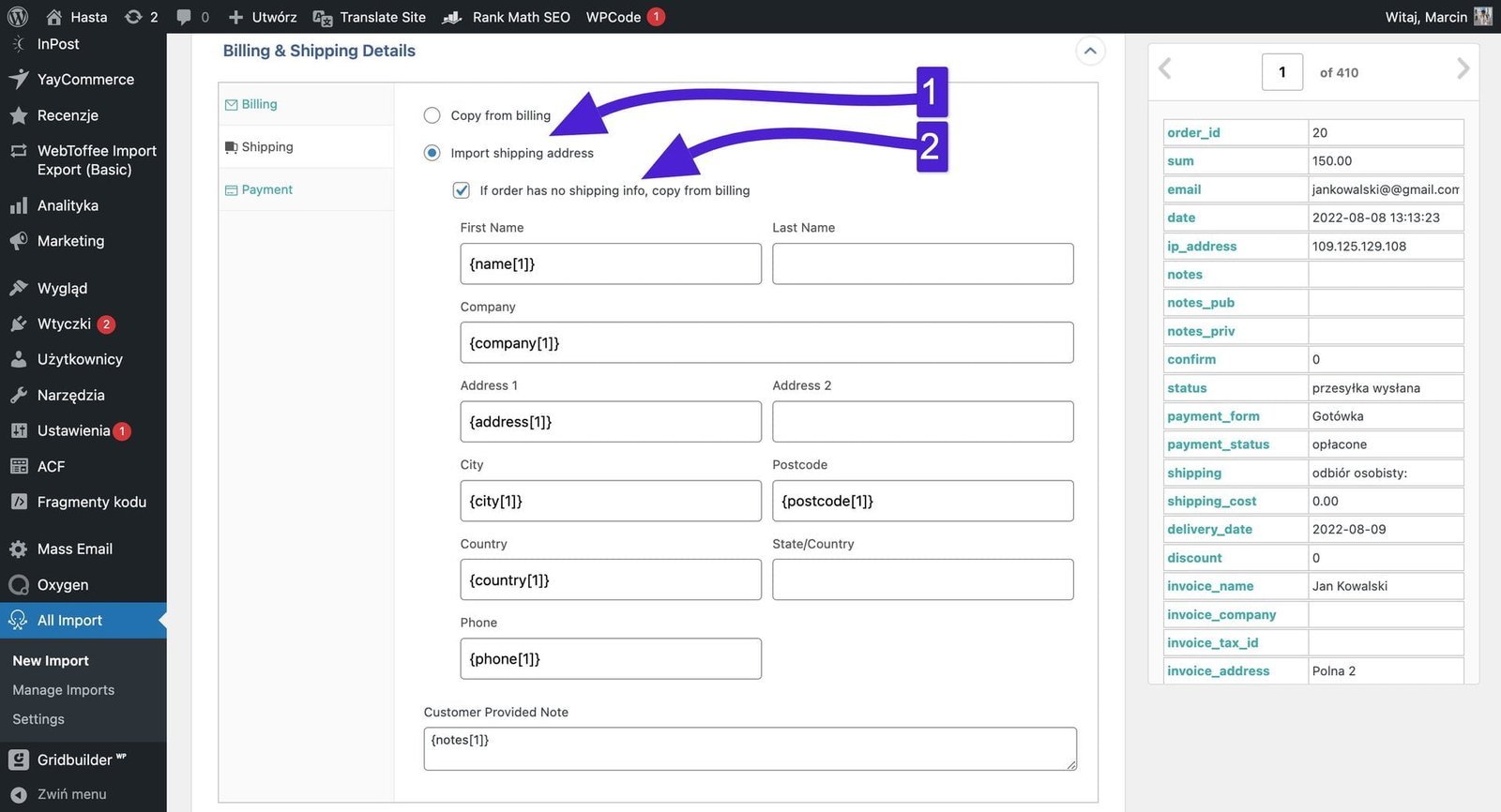Image resolution: width=1501 pixels, height=812 pixels.
Task: Click the Translate Site toolbar link
Action: [x=382, y=17]
